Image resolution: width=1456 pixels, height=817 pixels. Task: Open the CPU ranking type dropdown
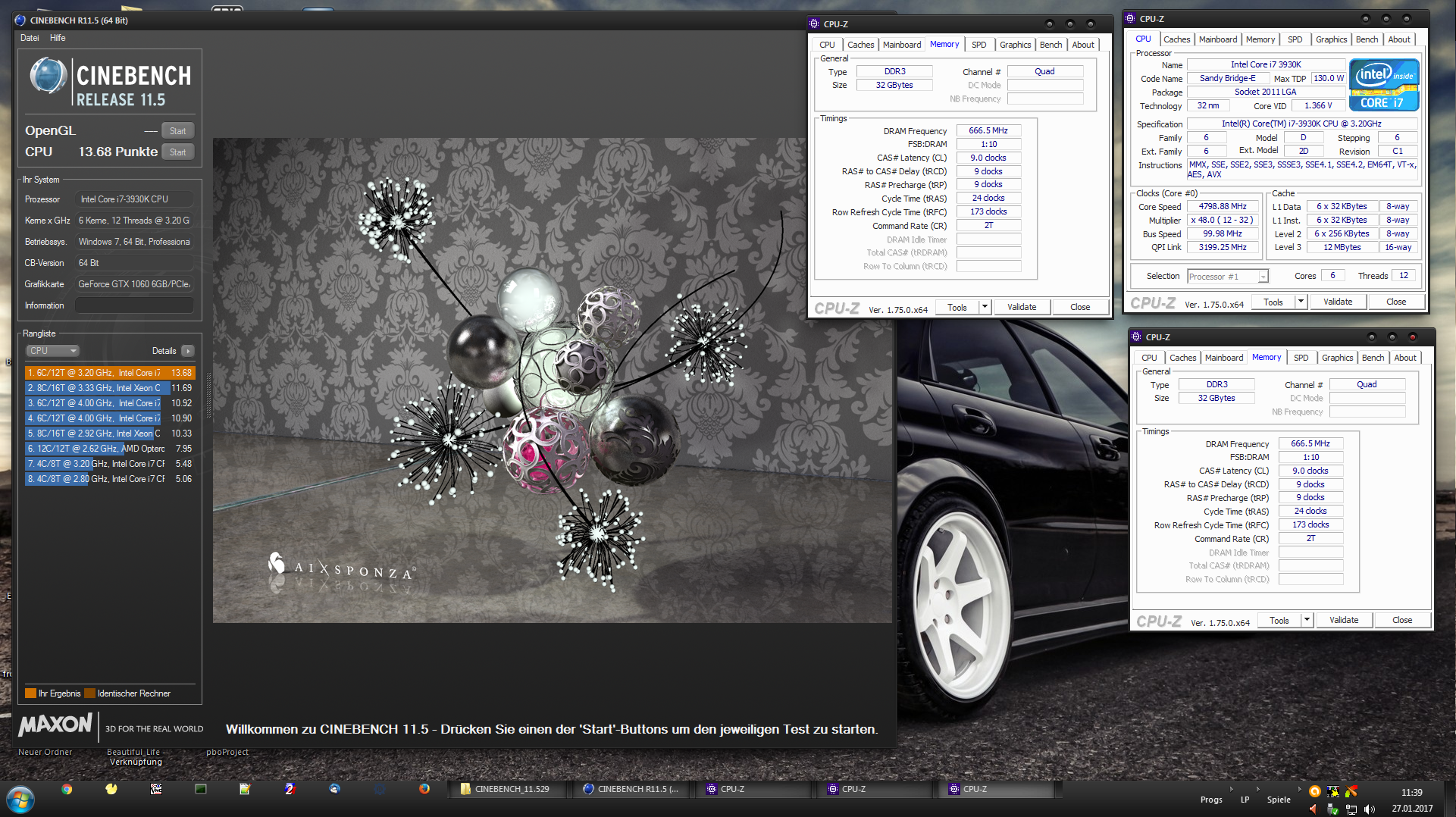click(x=53, y=351)
